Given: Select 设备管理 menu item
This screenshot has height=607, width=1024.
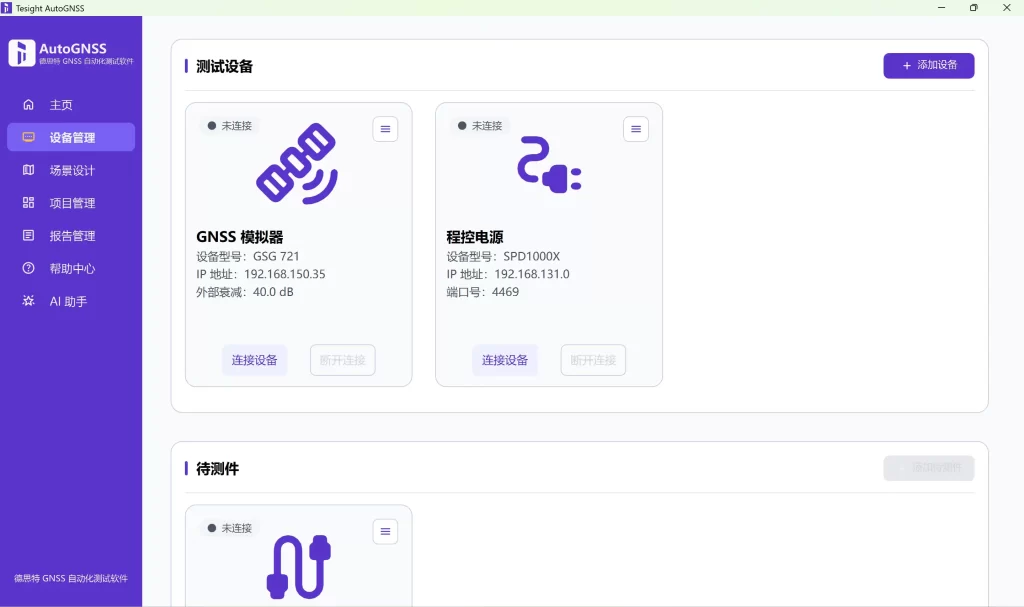Looking at the screenshot, I should pyautogui.click(x=71, y=137).
